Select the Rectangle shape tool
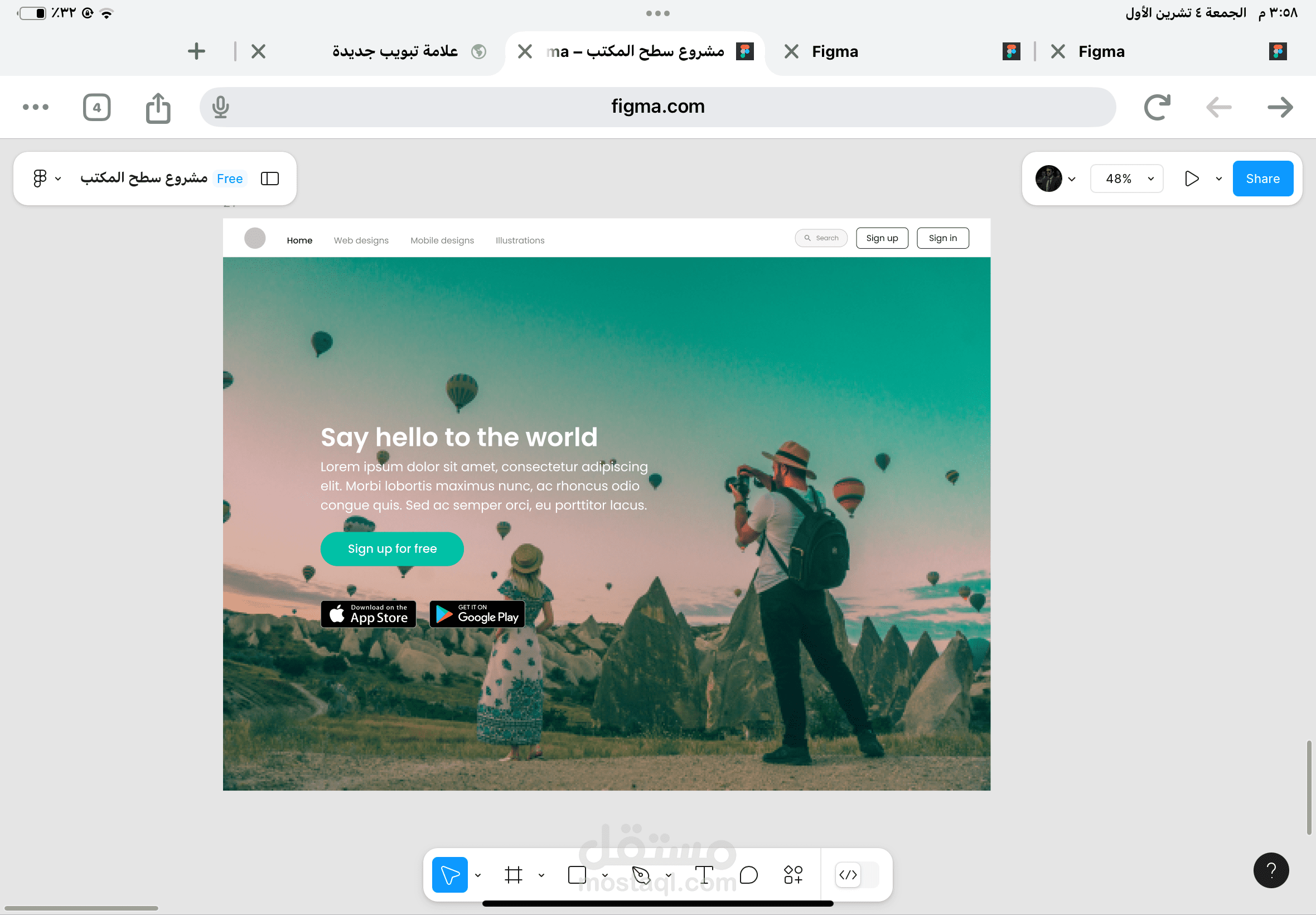Viewport: 1316px width, 915px height. coord(577,875)
